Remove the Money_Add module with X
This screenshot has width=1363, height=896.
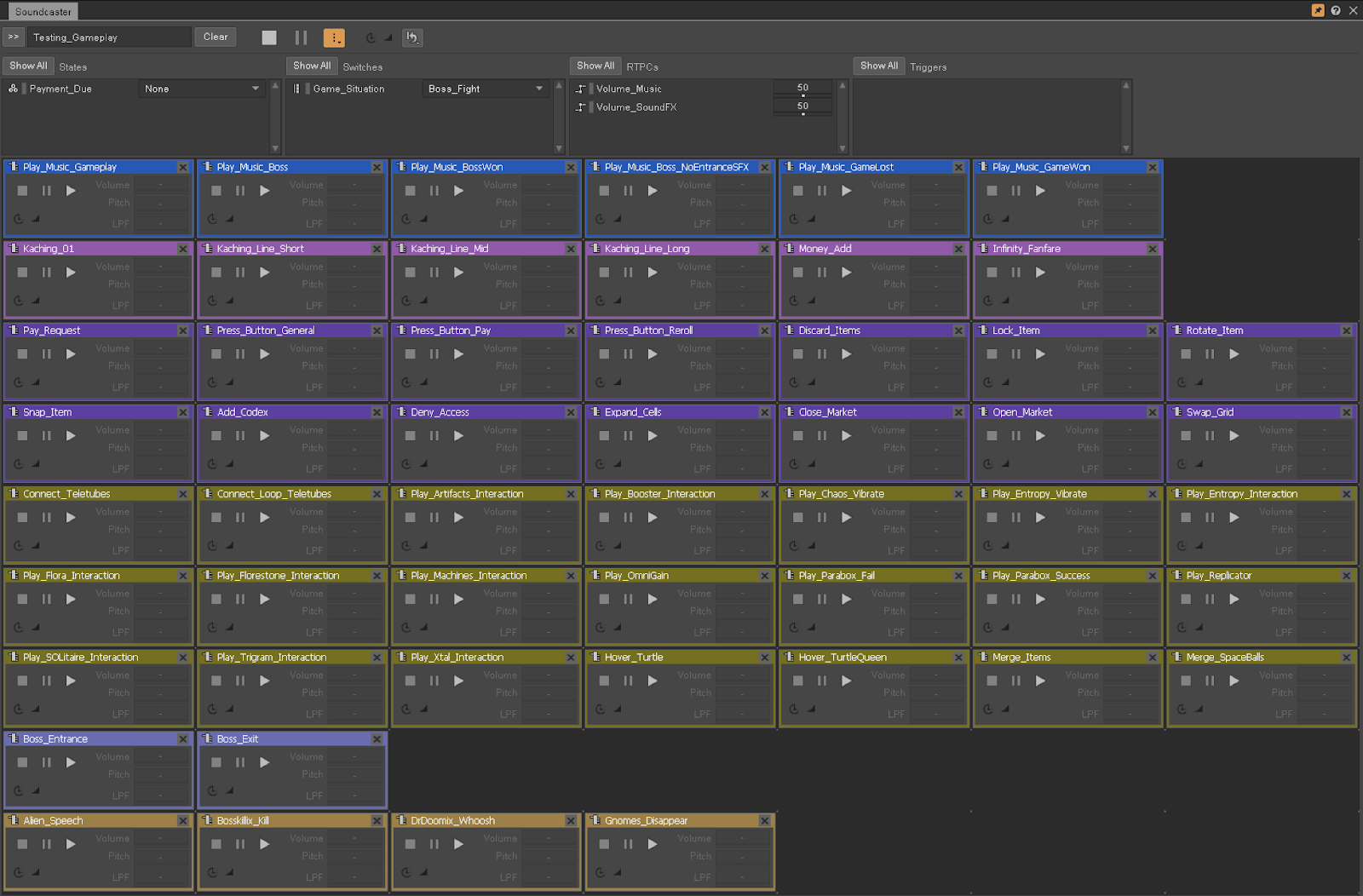tap(958, 249)
